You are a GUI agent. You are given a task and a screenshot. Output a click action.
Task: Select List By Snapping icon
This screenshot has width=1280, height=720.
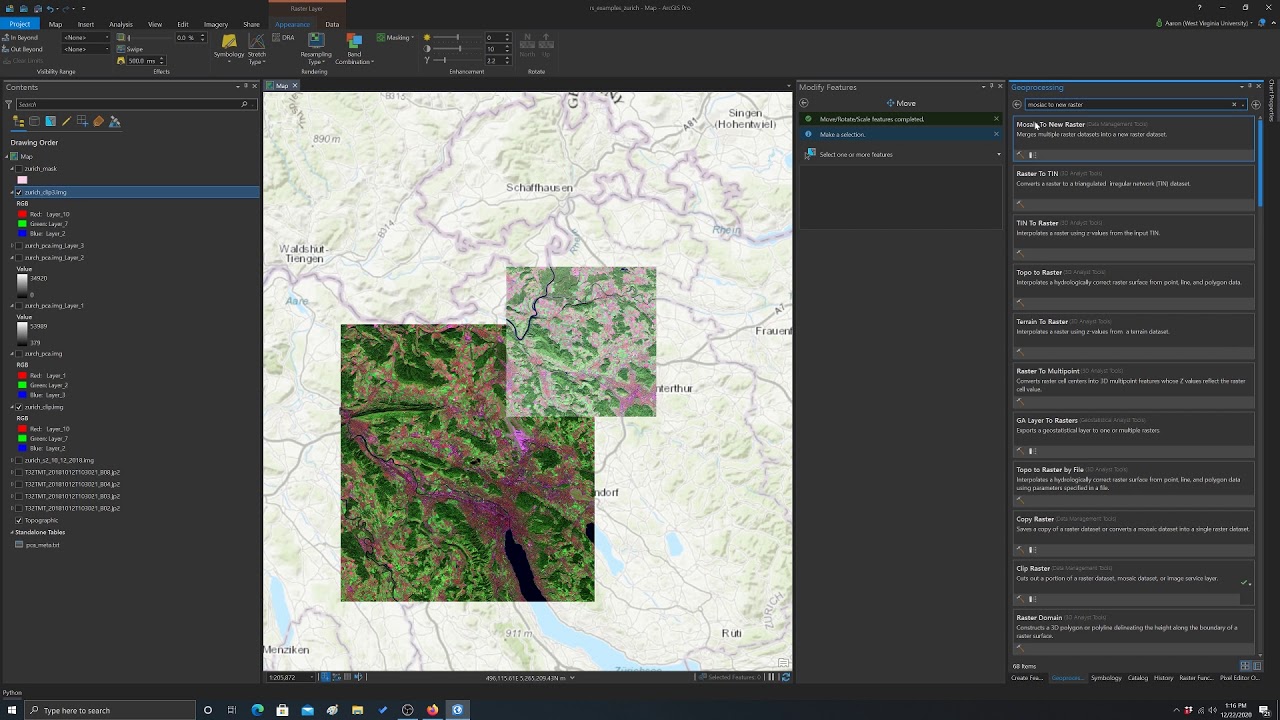click(x=82, y=122)
